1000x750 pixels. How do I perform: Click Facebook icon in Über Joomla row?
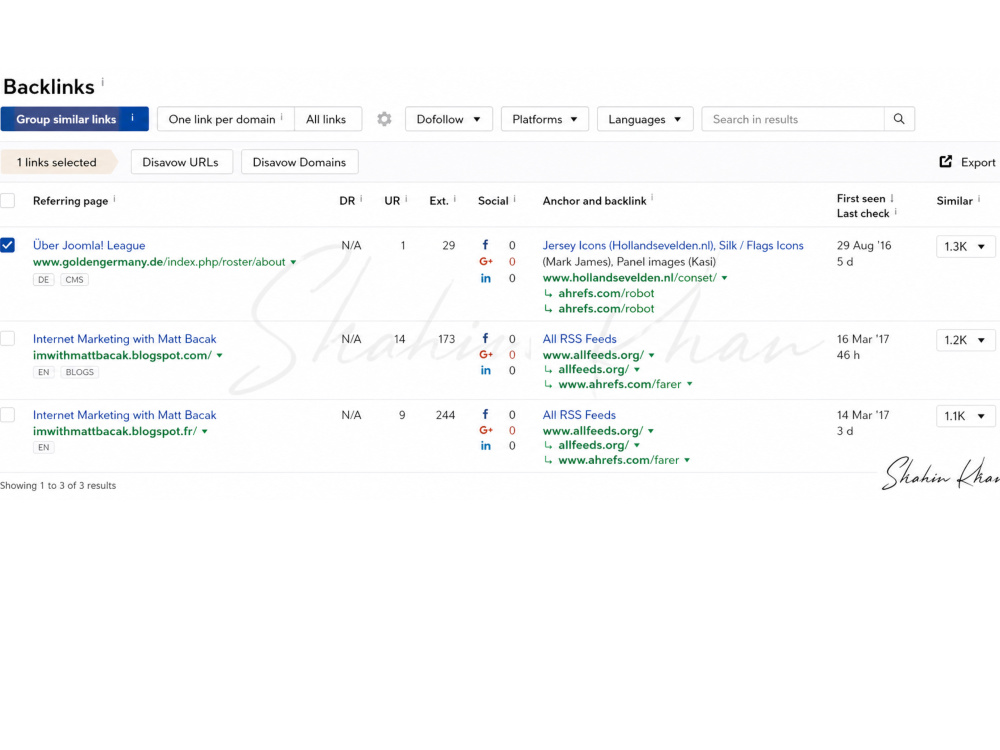coord(485,245)
